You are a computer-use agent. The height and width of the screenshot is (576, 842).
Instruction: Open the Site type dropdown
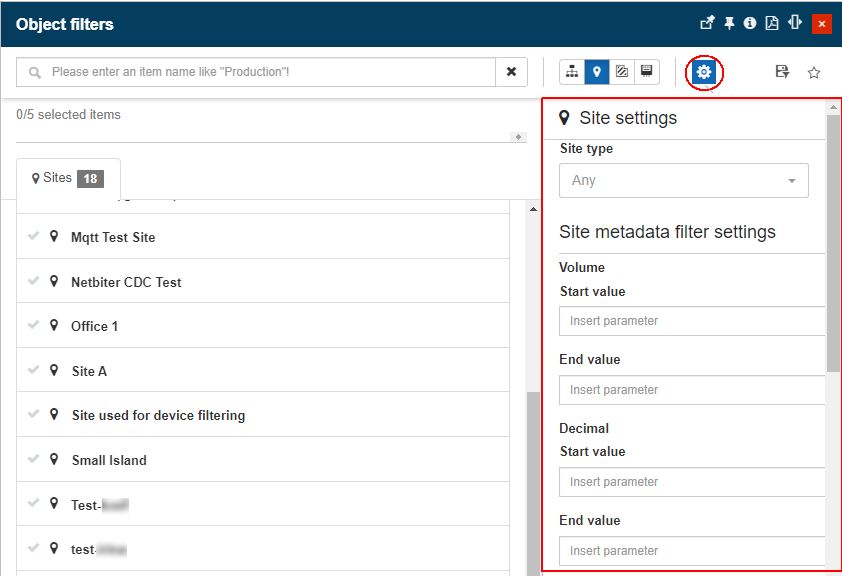click(683, 181)
